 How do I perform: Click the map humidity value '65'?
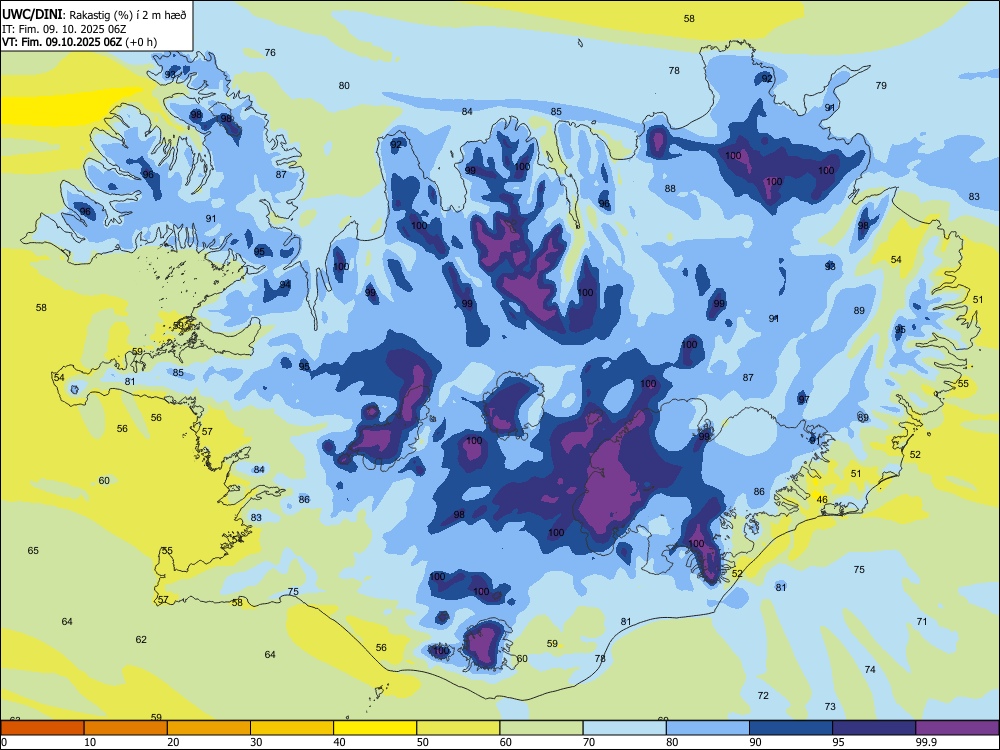(33, 550)
